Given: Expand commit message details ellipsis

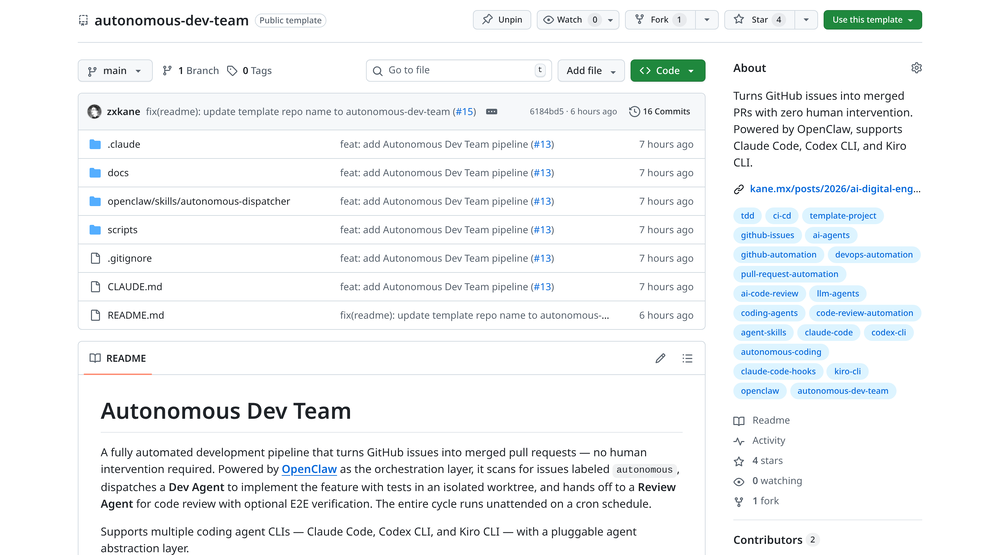Looking at the screenshot, I should coord(492,112).
